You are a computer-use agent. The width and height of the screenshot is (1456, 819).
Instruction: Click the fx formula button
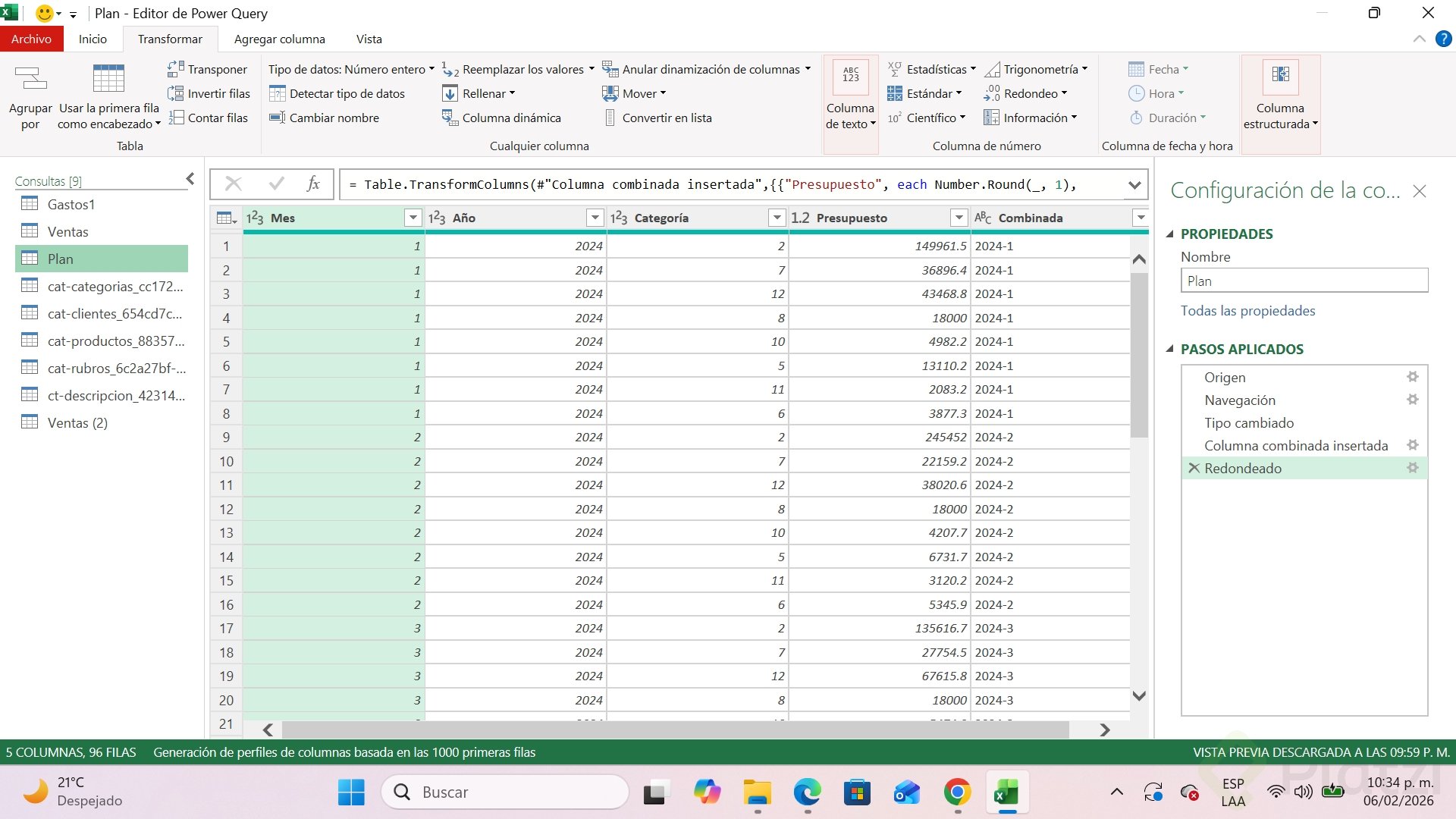coord(313,184)
